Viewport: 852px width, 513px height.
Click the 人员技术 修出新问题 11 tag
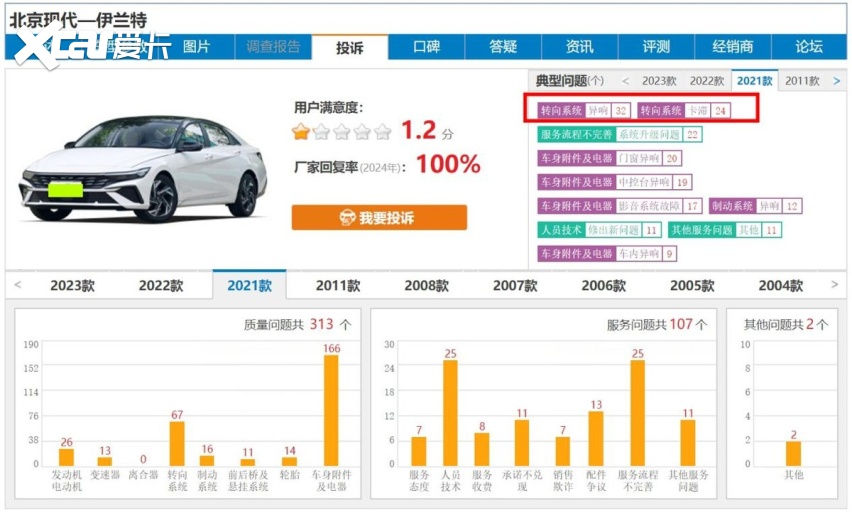(600, 230)
